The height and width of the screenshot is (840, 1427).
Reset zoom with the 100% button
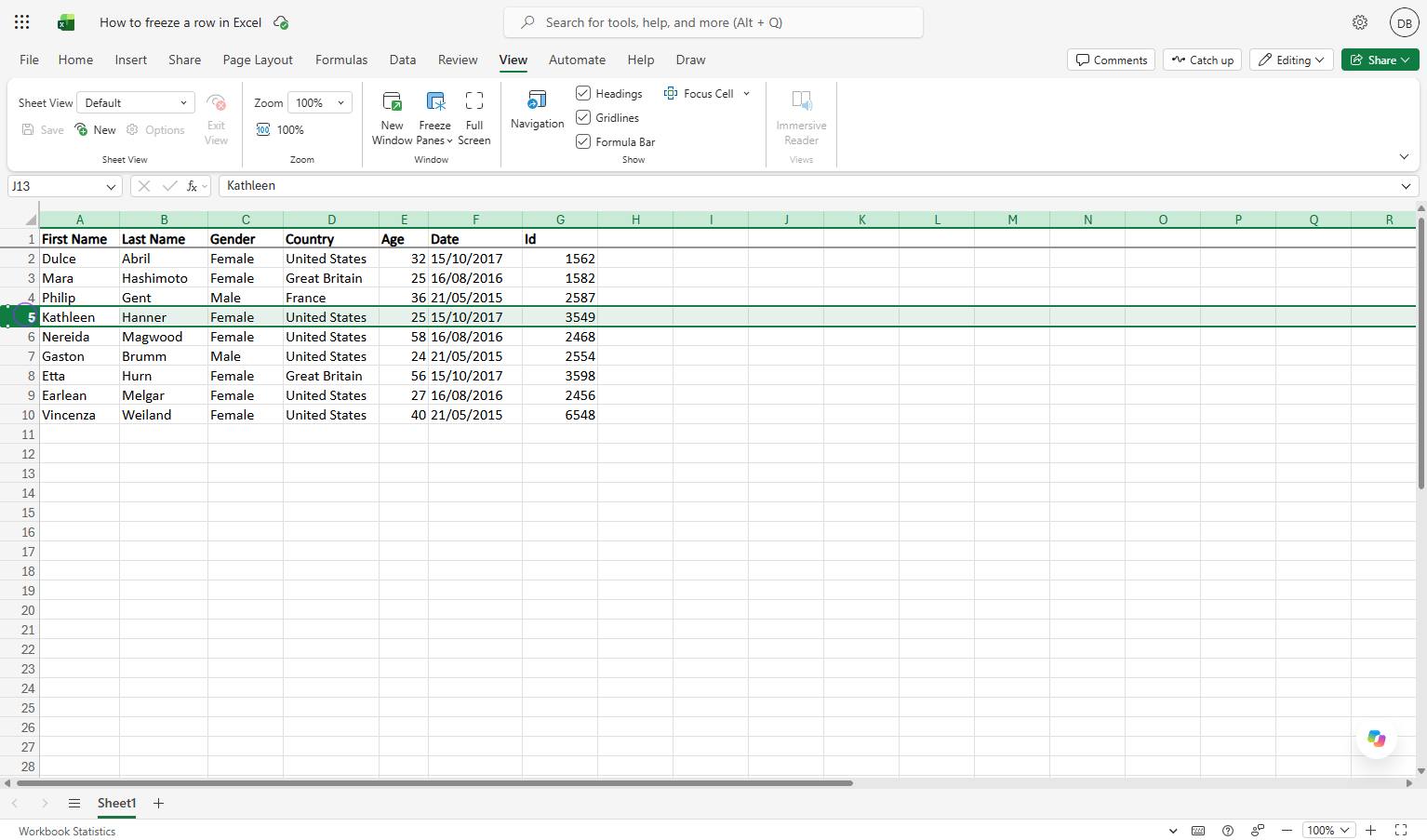pos(280,130)
